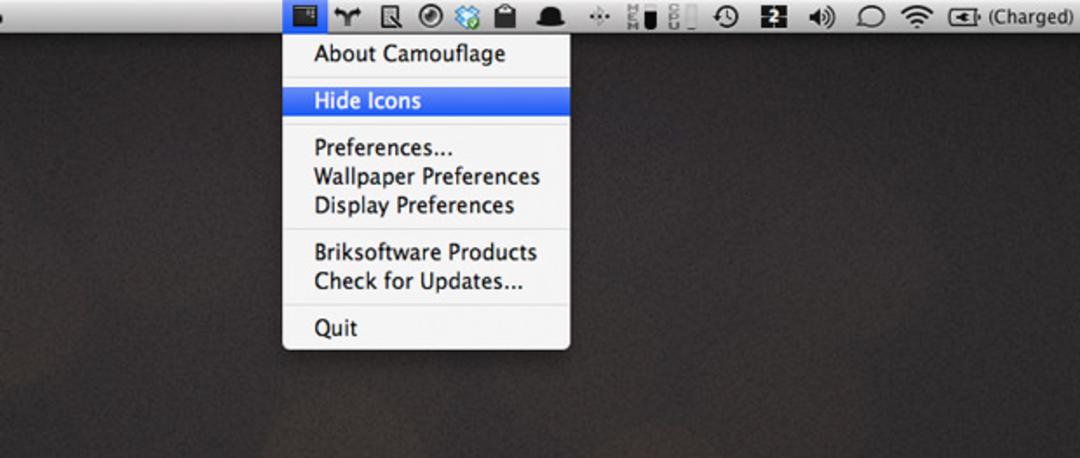Select Wallpaper Preferences entry
Screen dimensions: 1080x458
[x=426, y=176]
